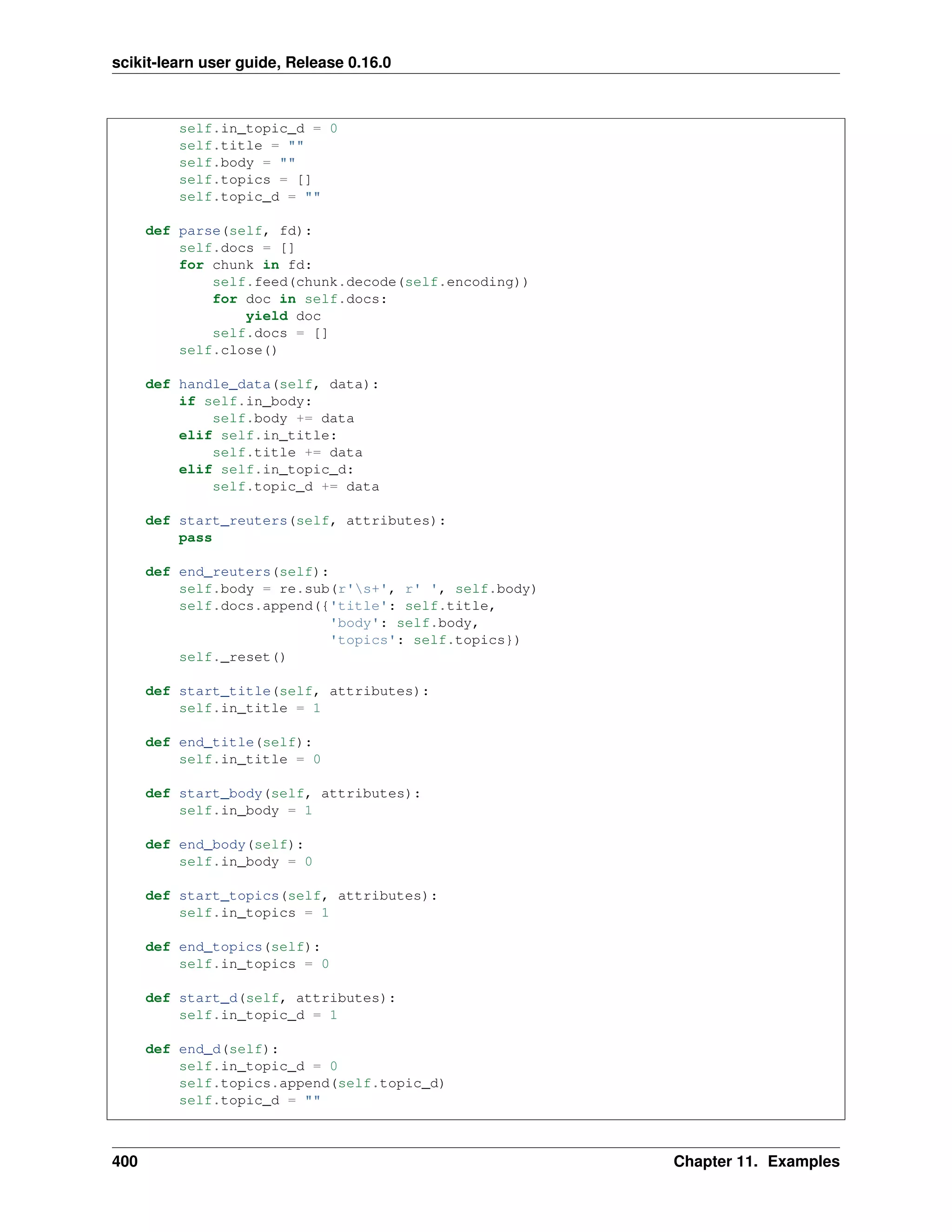The height and width of the screenshot is (1232, 952).
Task: Select 'def end_topics(self):' line
Action: (x=232, y=947)
